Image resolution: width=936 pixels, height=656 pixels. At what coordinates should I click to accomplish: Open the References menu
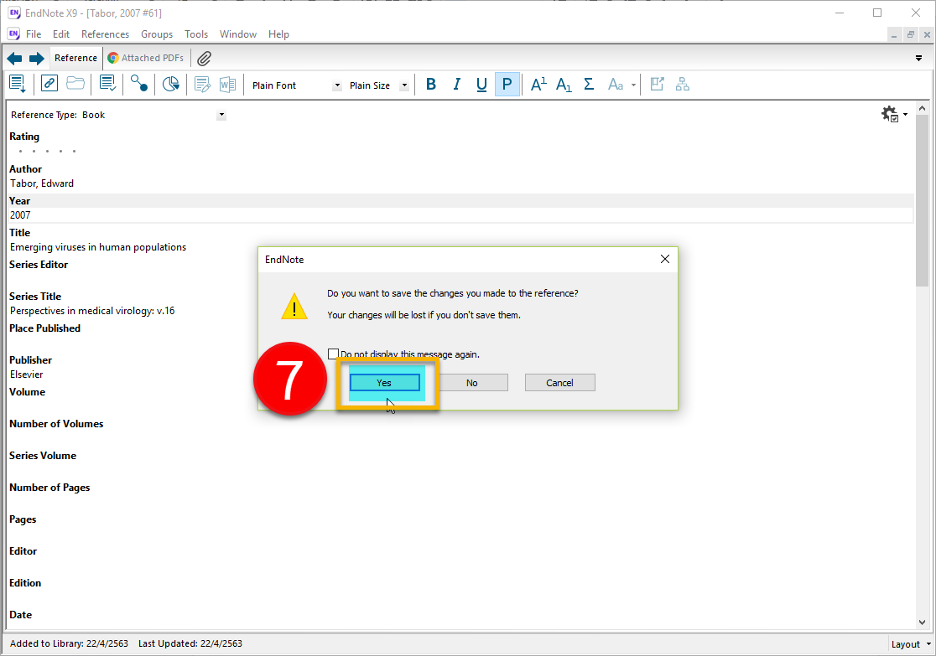[x=105, y=34]
